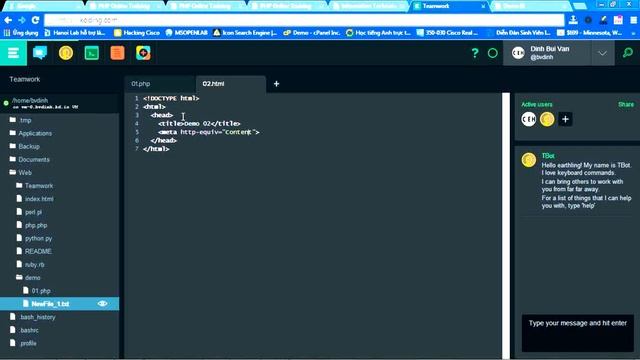The image size is (640, 360).
Task: Click the green VM status dot
Action: 6,103
